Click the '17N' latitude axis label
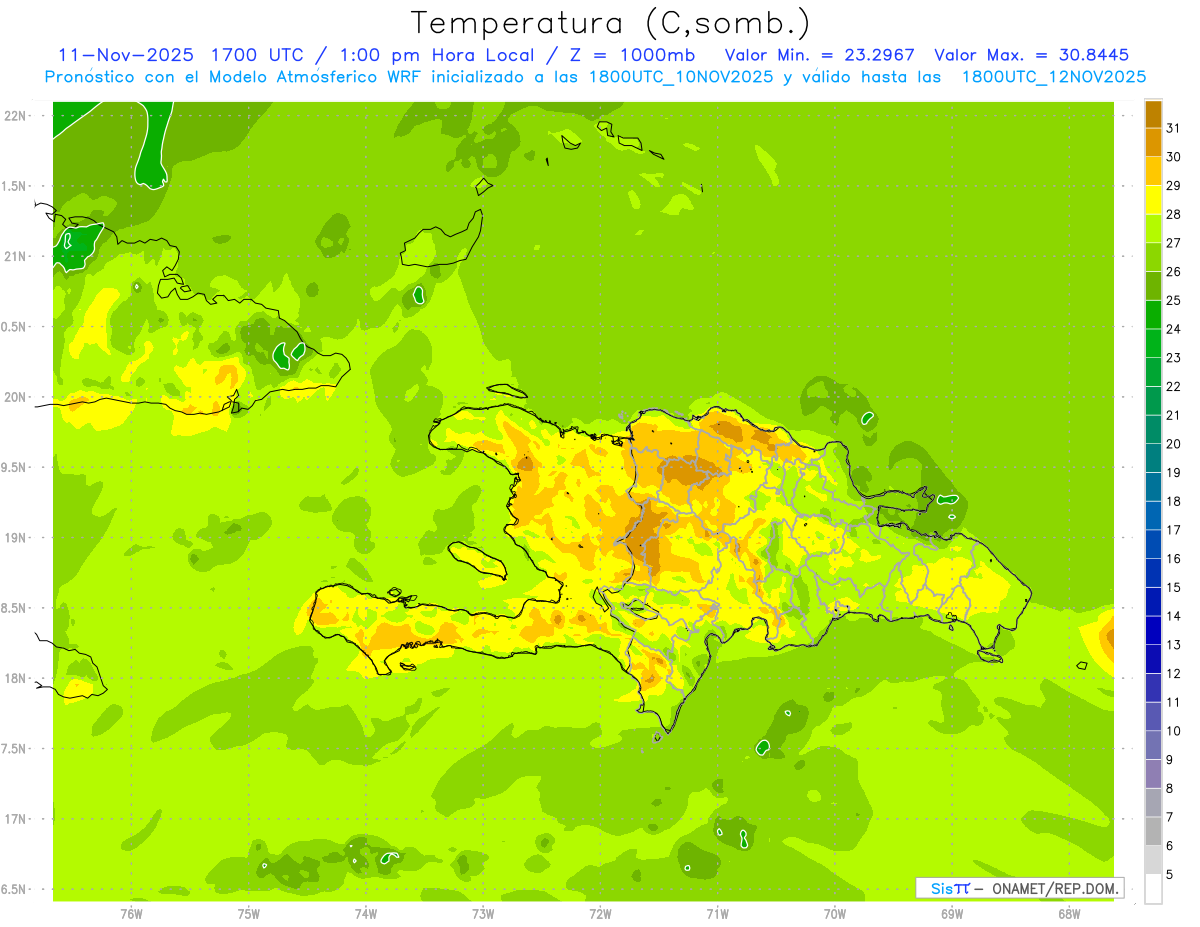 16,819
